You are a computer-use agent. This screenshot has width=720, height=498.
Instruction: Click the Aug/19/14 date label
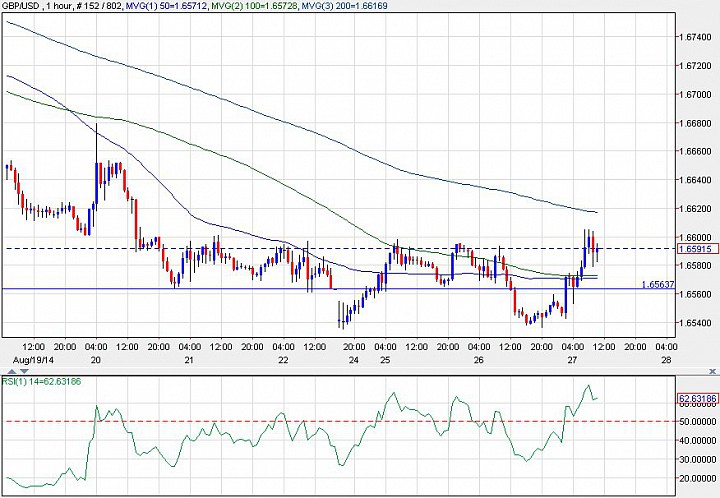pos(33,360)
